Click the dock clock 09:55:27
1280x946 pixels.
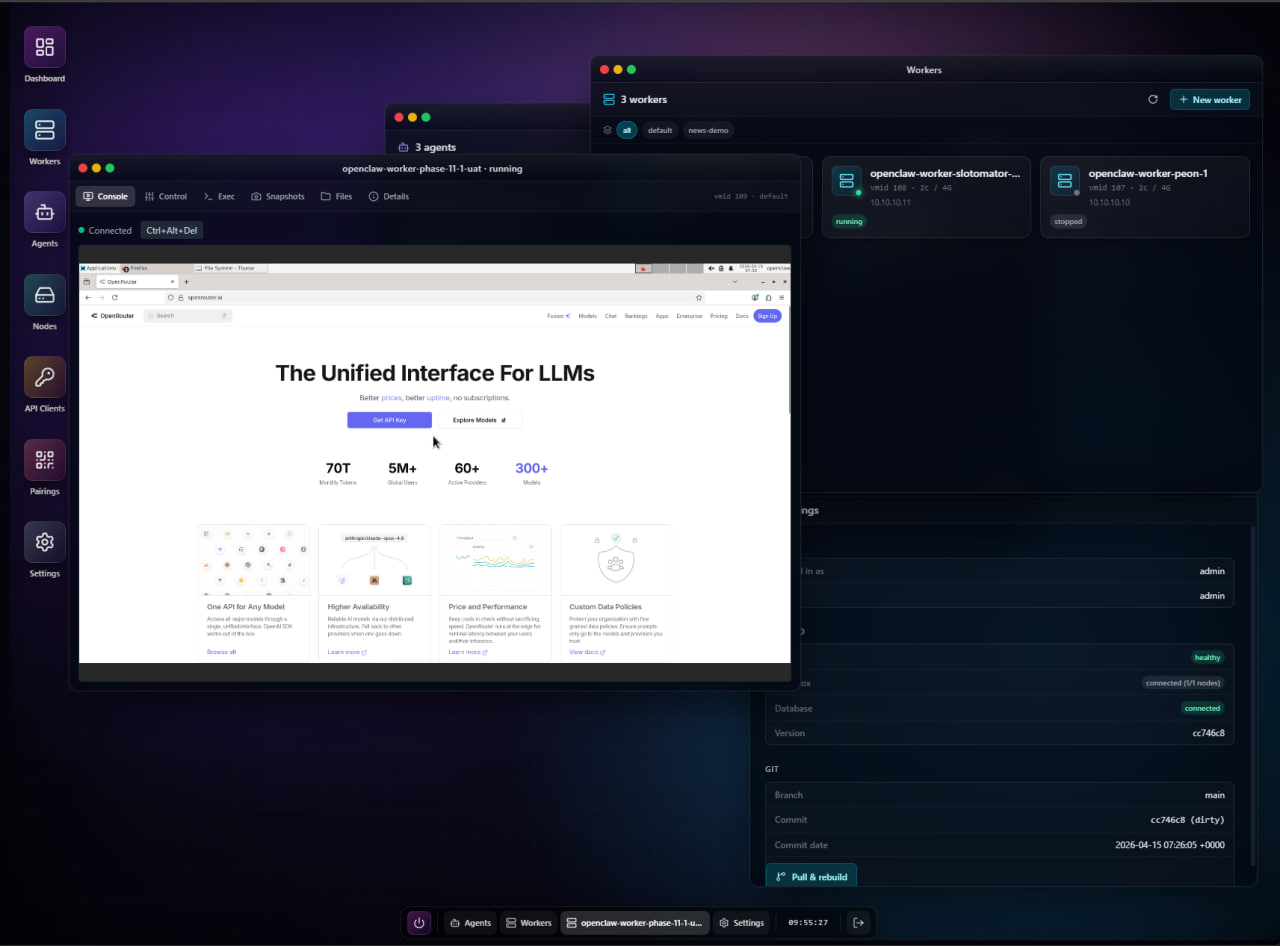808,923
